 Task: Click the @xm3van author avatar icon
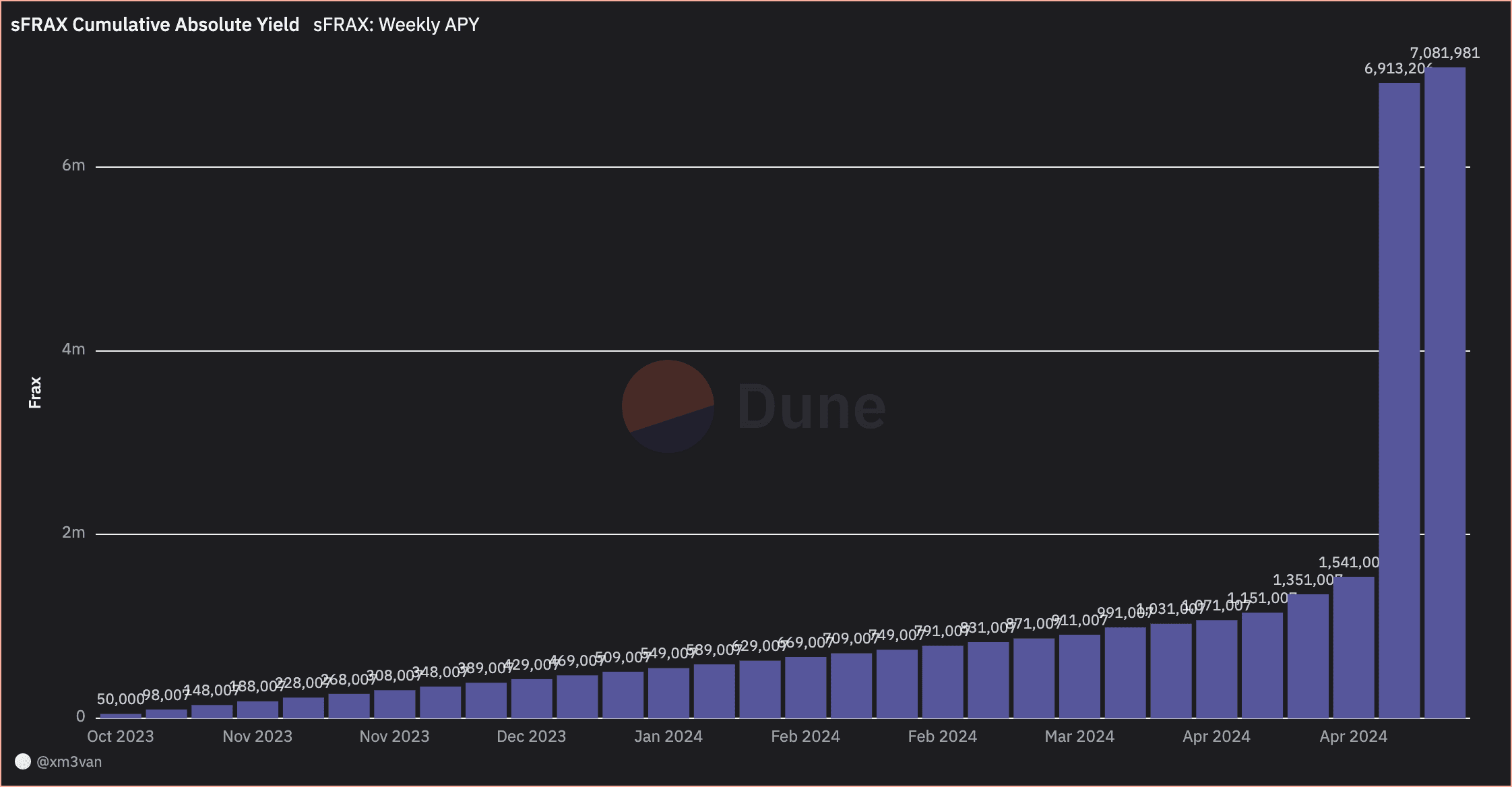23,761
